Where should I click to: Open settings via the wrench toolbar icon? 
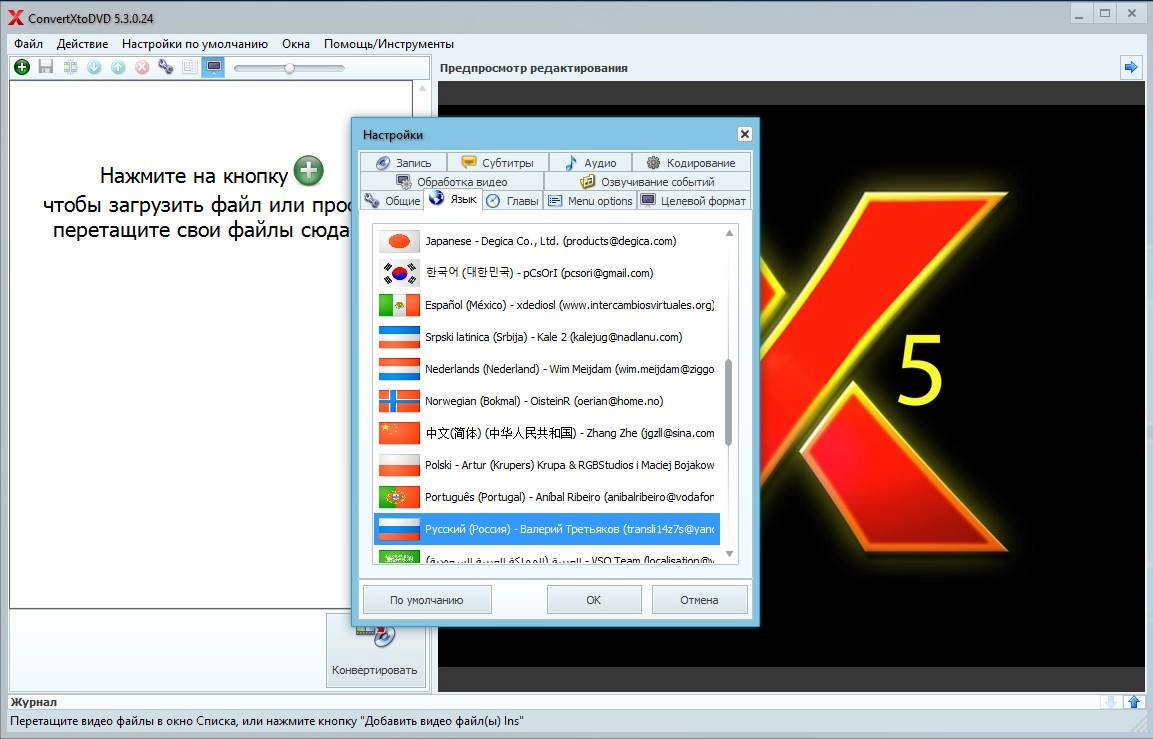(166, 67)
